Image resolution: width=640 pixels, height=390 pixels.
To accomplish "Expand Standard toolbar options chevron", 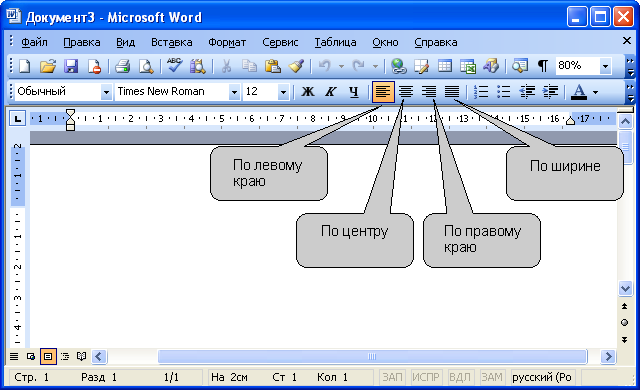I will click(x=630, y=66).
